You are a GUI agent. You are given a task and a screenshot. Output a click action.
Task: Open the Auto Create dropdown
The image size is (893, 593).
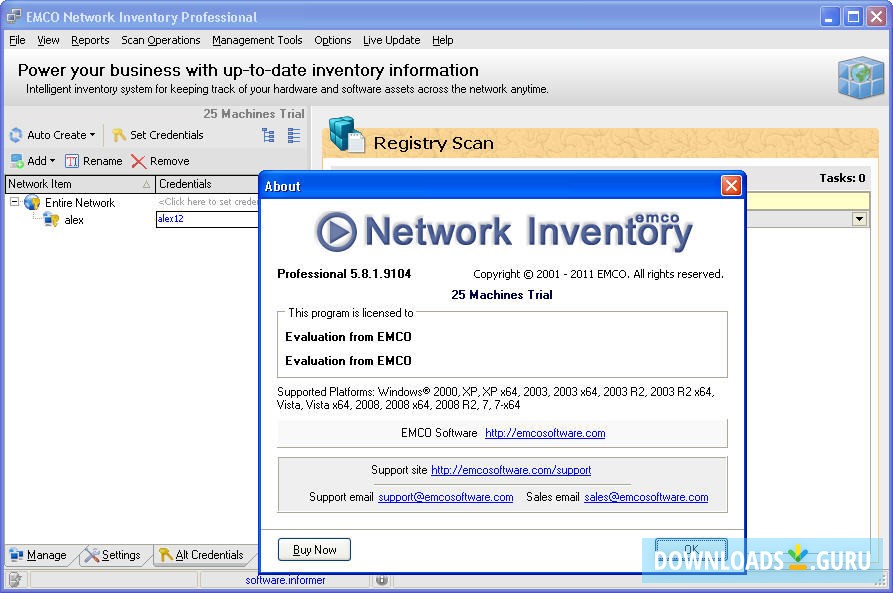[x=91, y=135]
